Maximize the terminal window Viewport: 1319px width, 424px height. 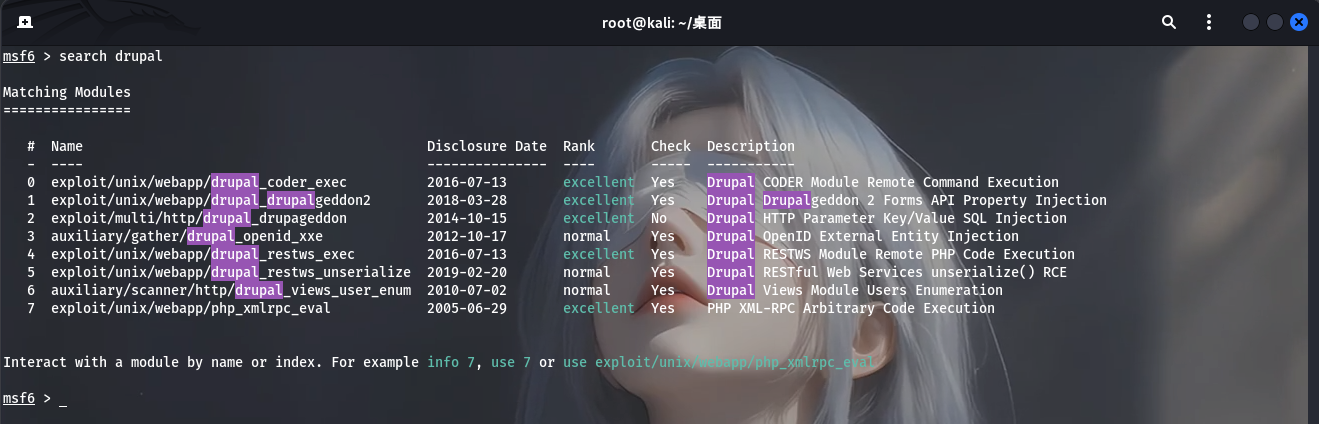1275,21
